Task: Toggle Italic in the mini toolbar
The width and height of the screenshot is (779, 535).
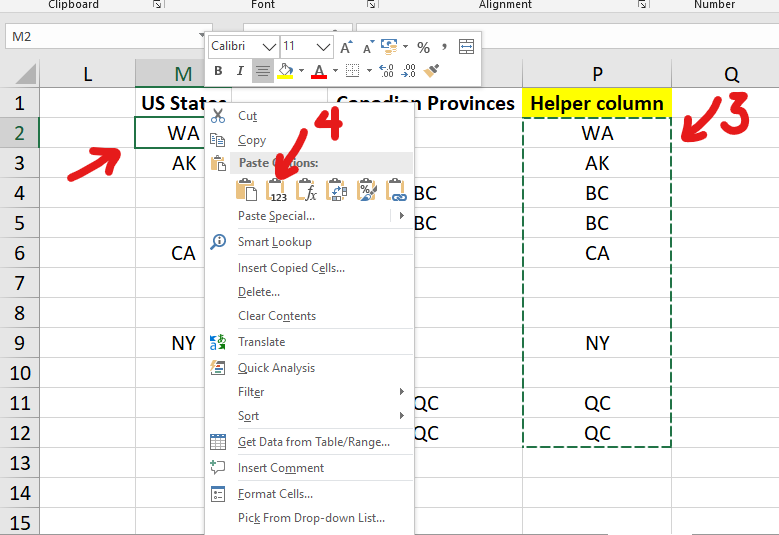Action: coord(240,71)
